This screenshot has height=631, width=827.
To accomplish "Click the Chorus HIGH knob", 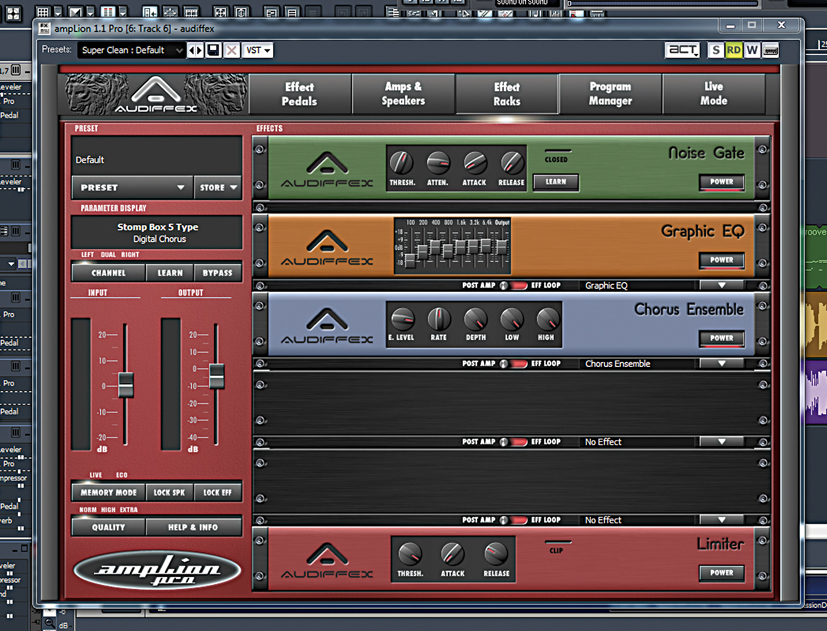I will [x=547, y=319].
